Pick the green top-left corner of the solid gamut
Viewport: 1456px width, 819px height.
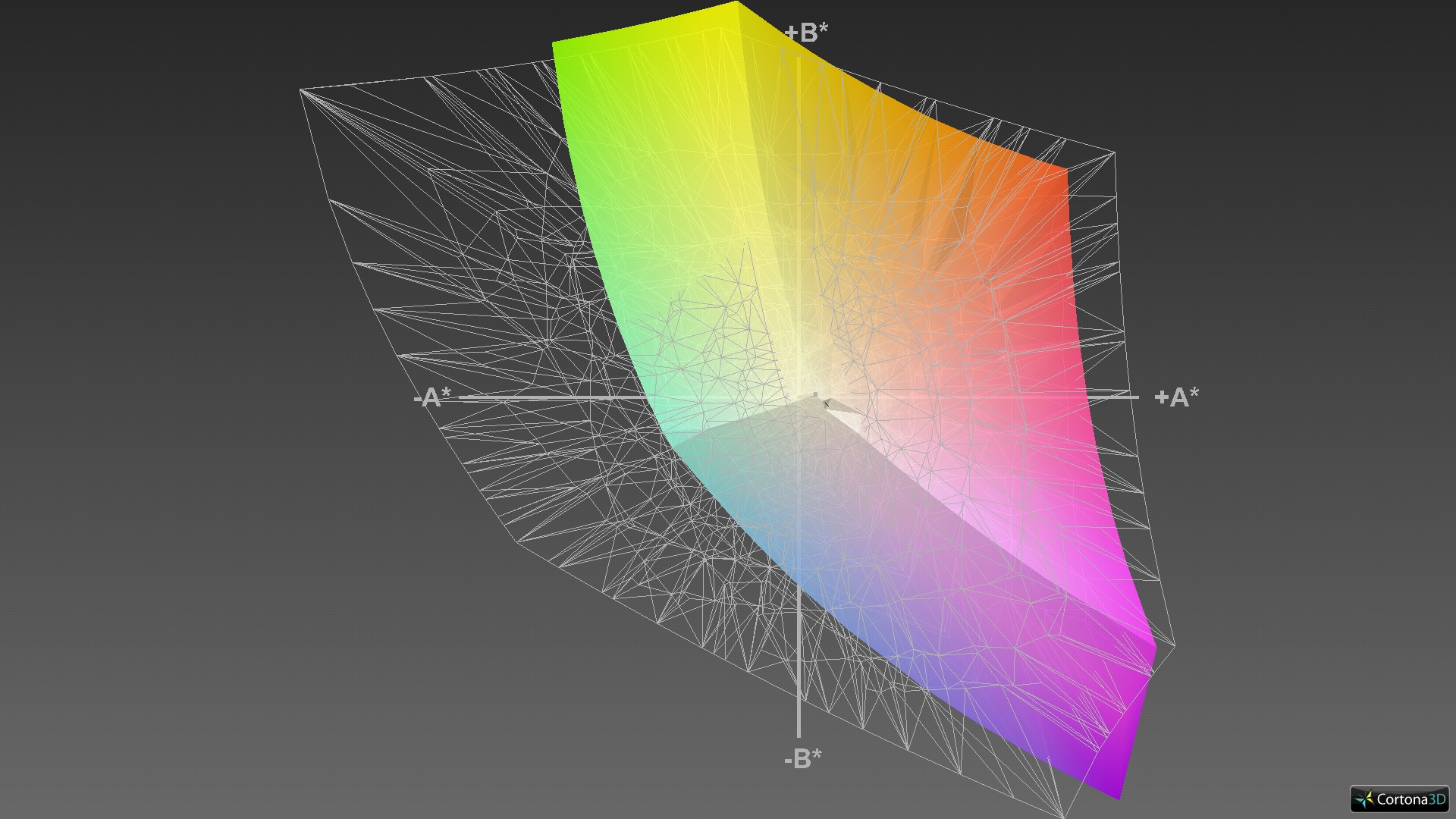554,45
